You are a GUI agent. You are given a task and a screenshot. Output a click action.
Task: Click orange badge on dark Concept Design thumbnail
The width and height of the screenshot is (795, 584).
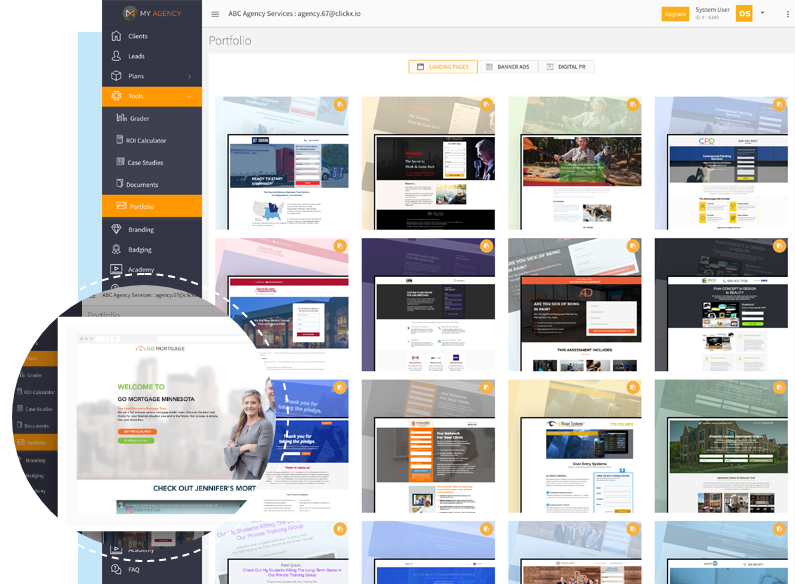779,246
